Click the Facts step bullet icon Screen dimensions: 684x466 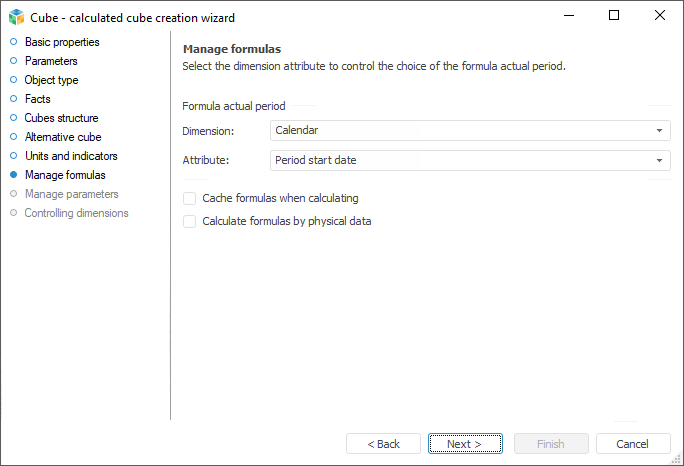pyautogui.click(x=13, y=99)
